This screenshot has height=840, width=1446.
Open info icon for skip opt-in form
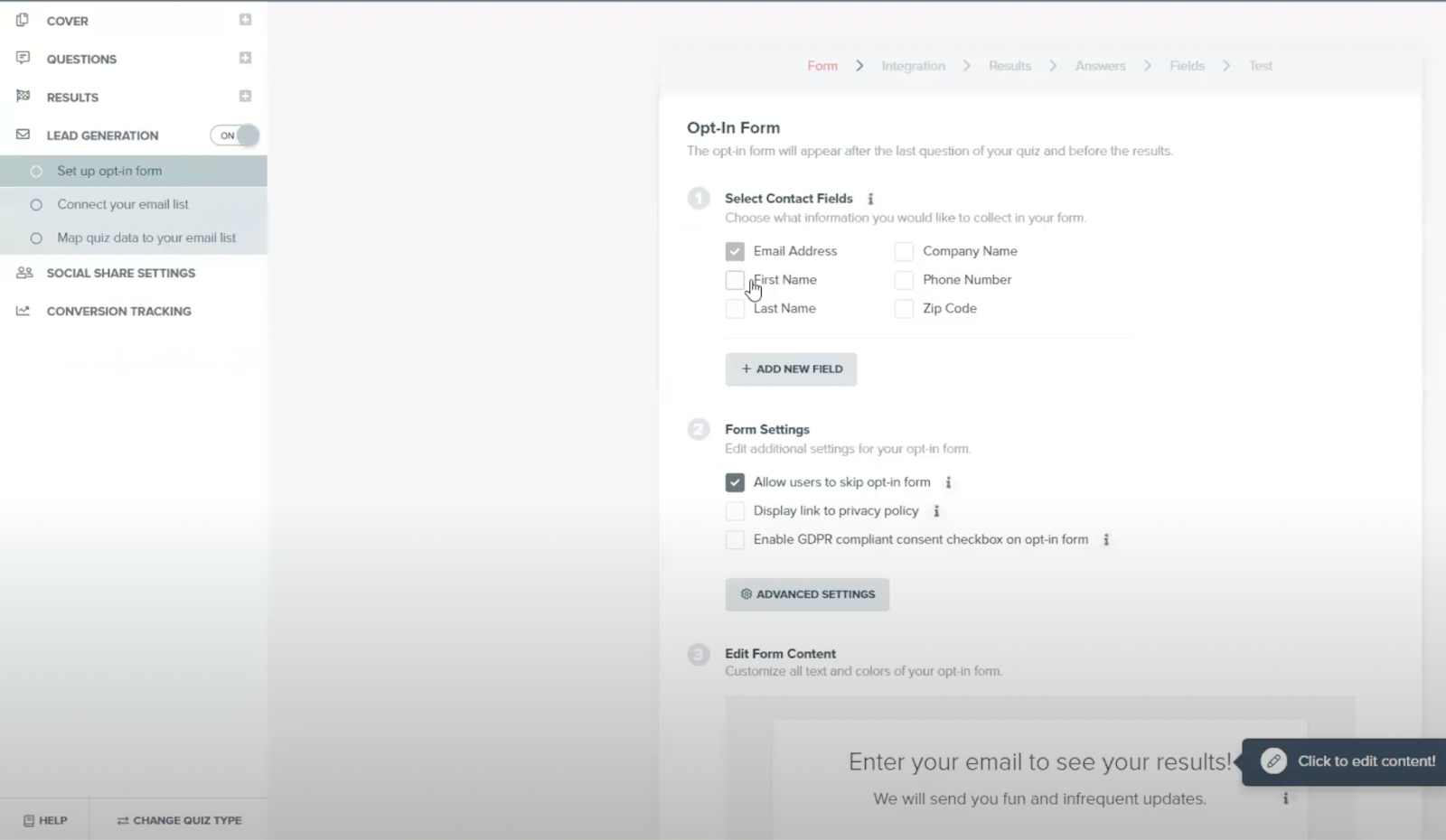(948, 482)
